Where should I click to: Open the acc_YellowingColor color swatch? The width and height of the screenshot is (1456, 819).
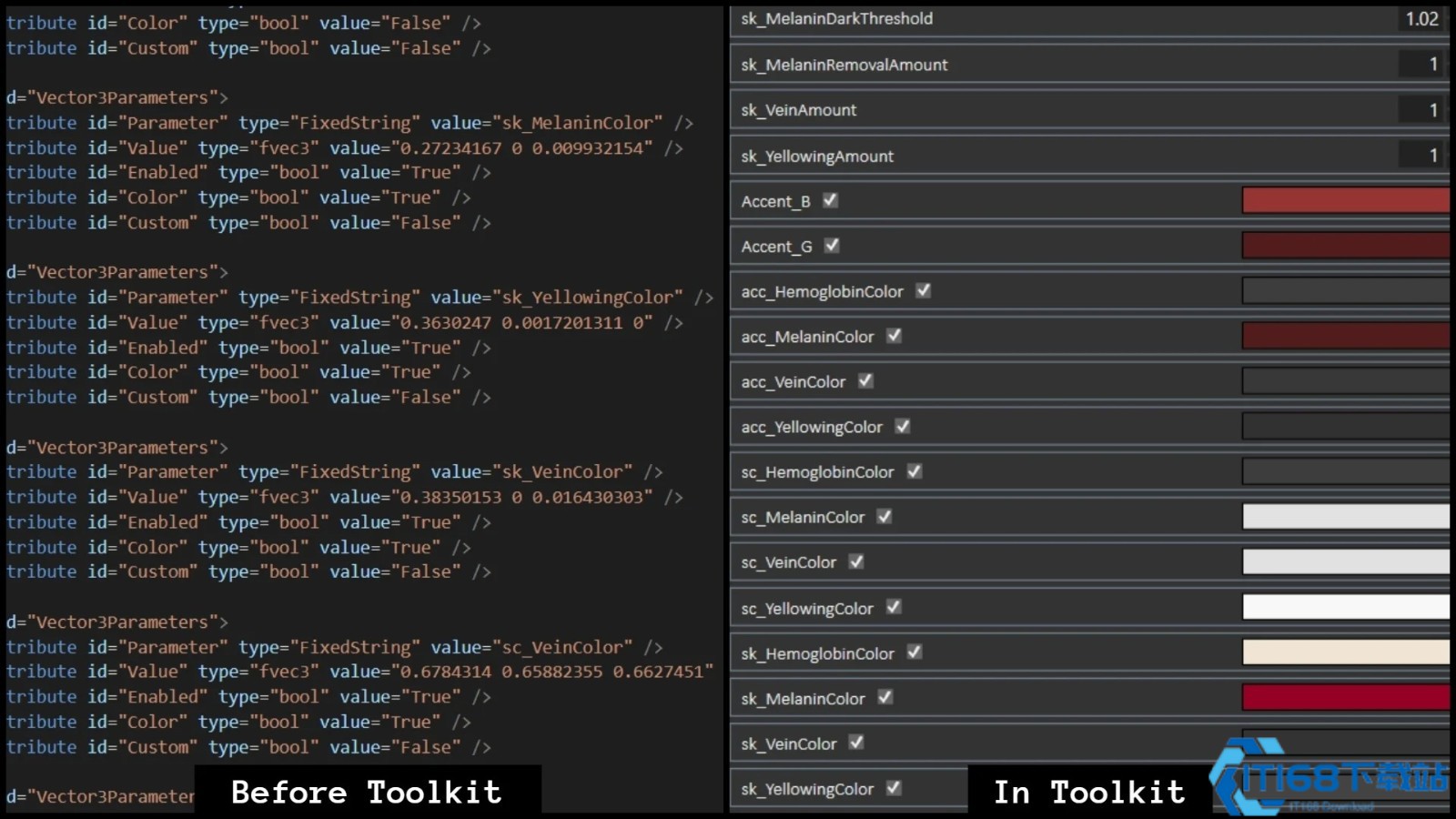pos(1346,427)
